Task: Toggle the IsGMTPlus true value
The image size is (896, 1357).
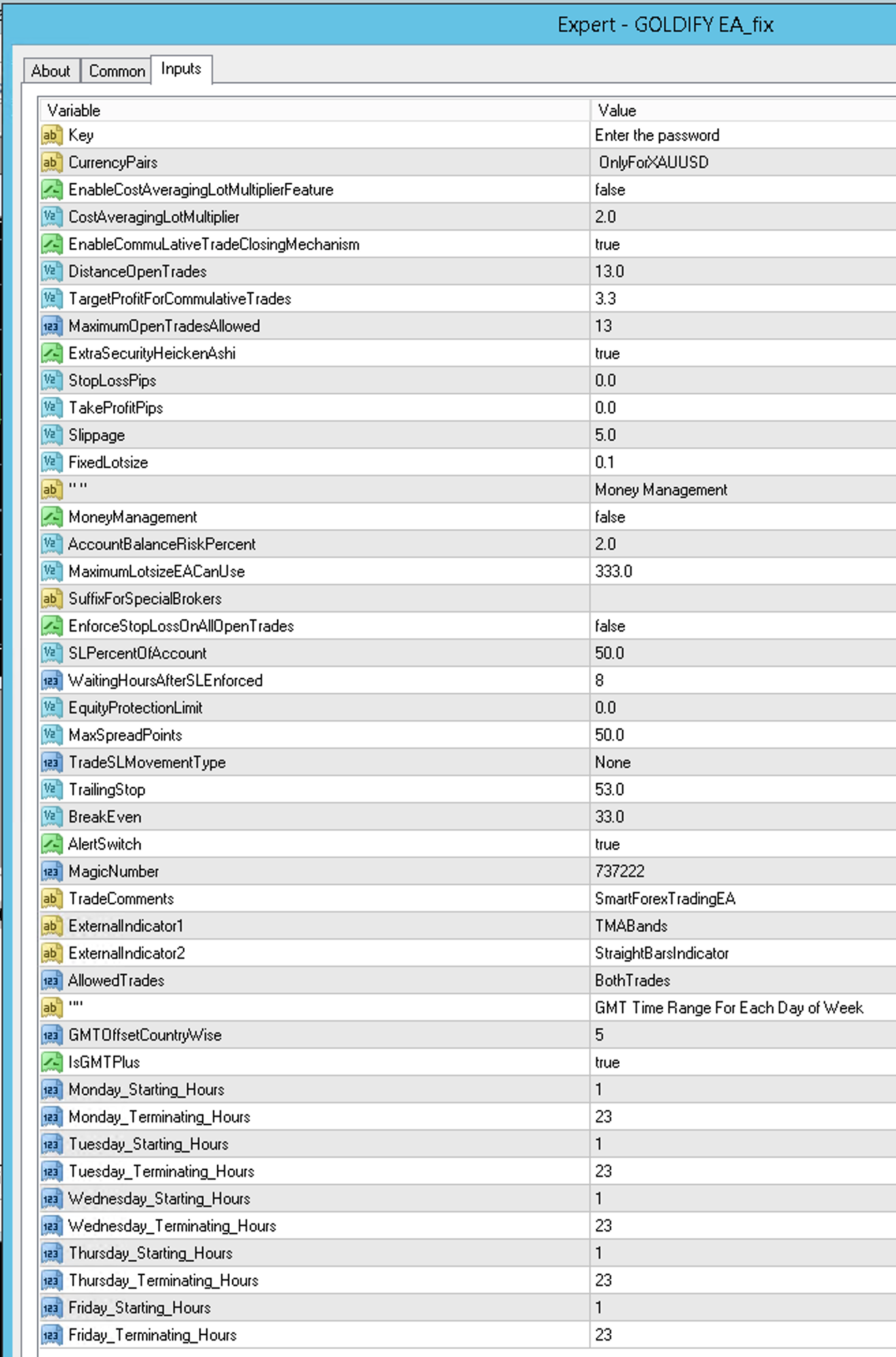Action: click(743, 1062)
